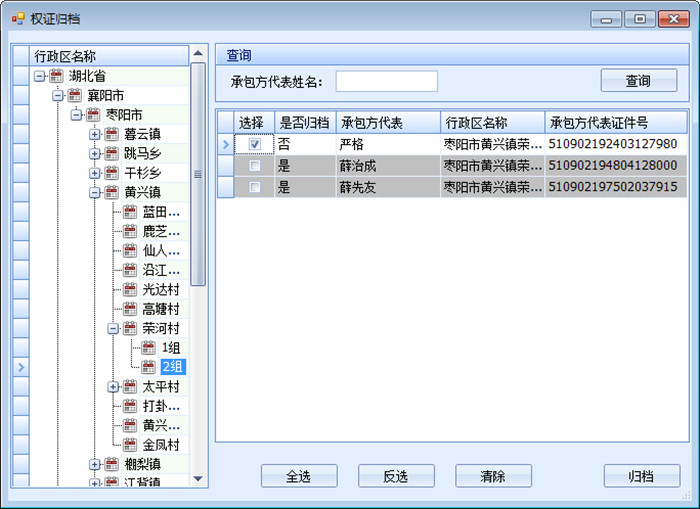Sort by 是否归档 column header
The image size is (700, 509).
305,122
